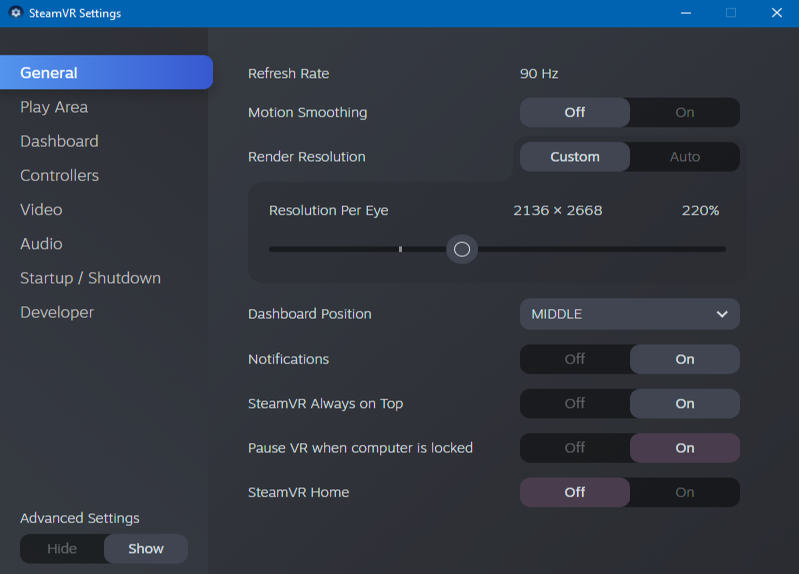Screen dimensions: 799x574
Task: Click the Resolution Per Eye slider handle
Action: tap(462, 249)
